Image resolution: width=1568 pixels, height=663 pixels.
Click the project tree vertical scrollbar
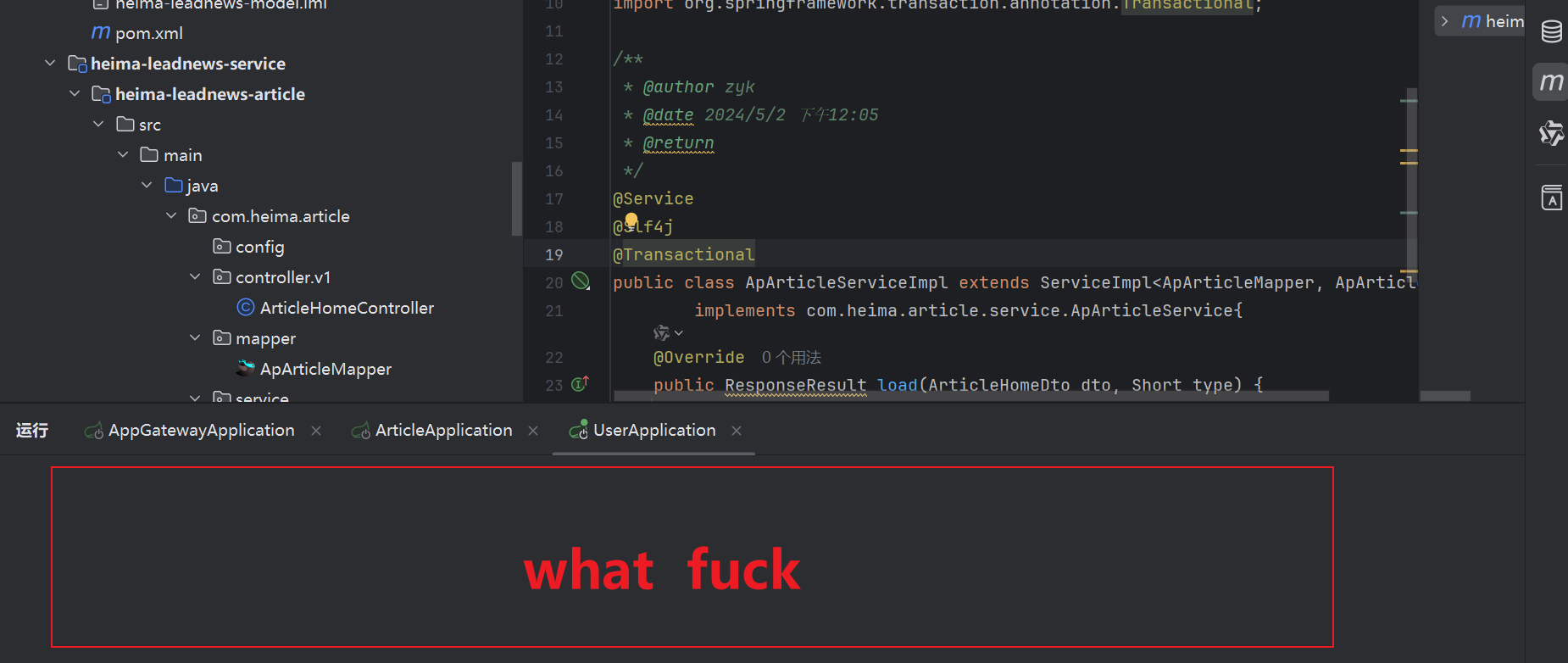point(517,198)
